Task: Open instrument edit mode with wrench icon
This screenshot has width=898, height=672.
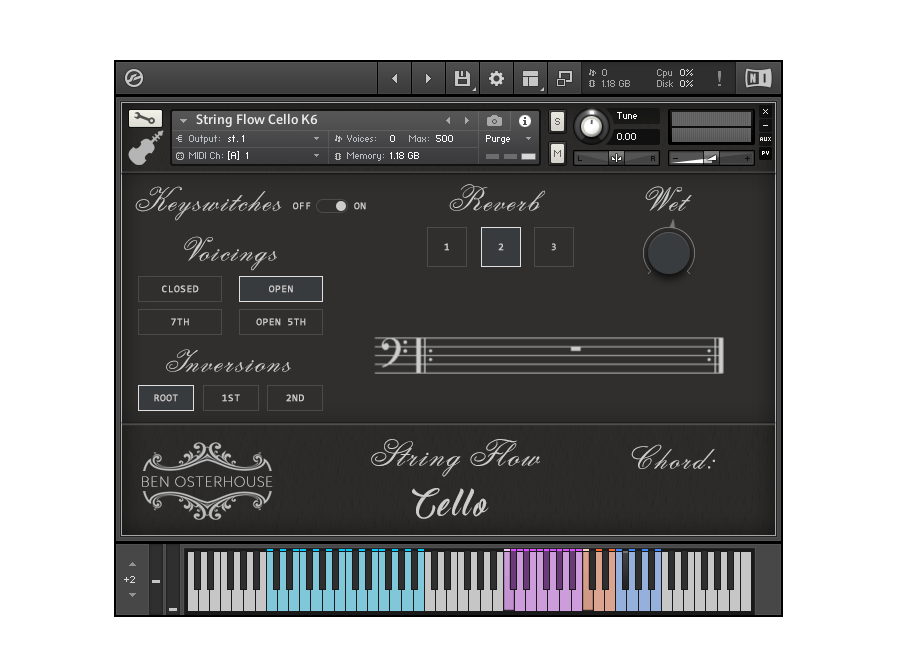Action: [145, 119]
